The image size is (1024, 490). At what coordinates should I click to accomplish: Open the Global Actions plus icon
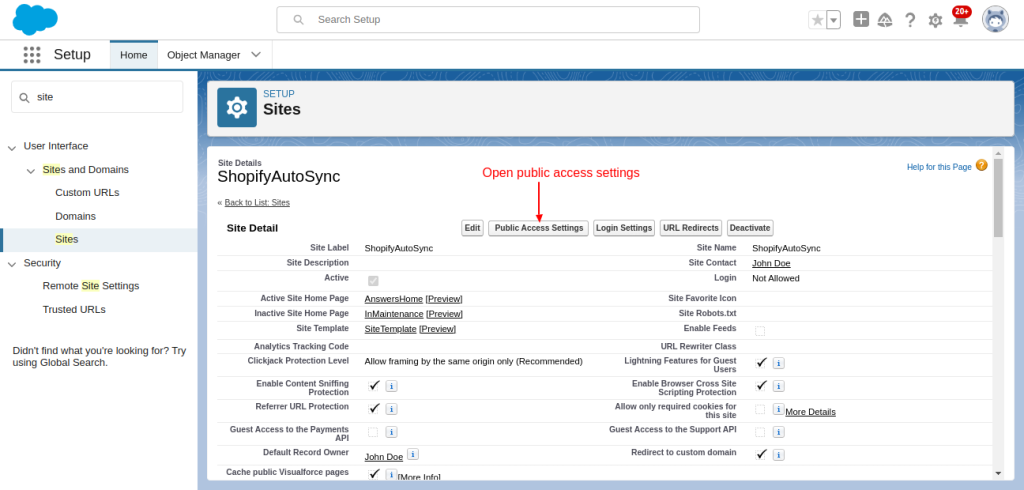pyautogui.click(x=861, y=20)
